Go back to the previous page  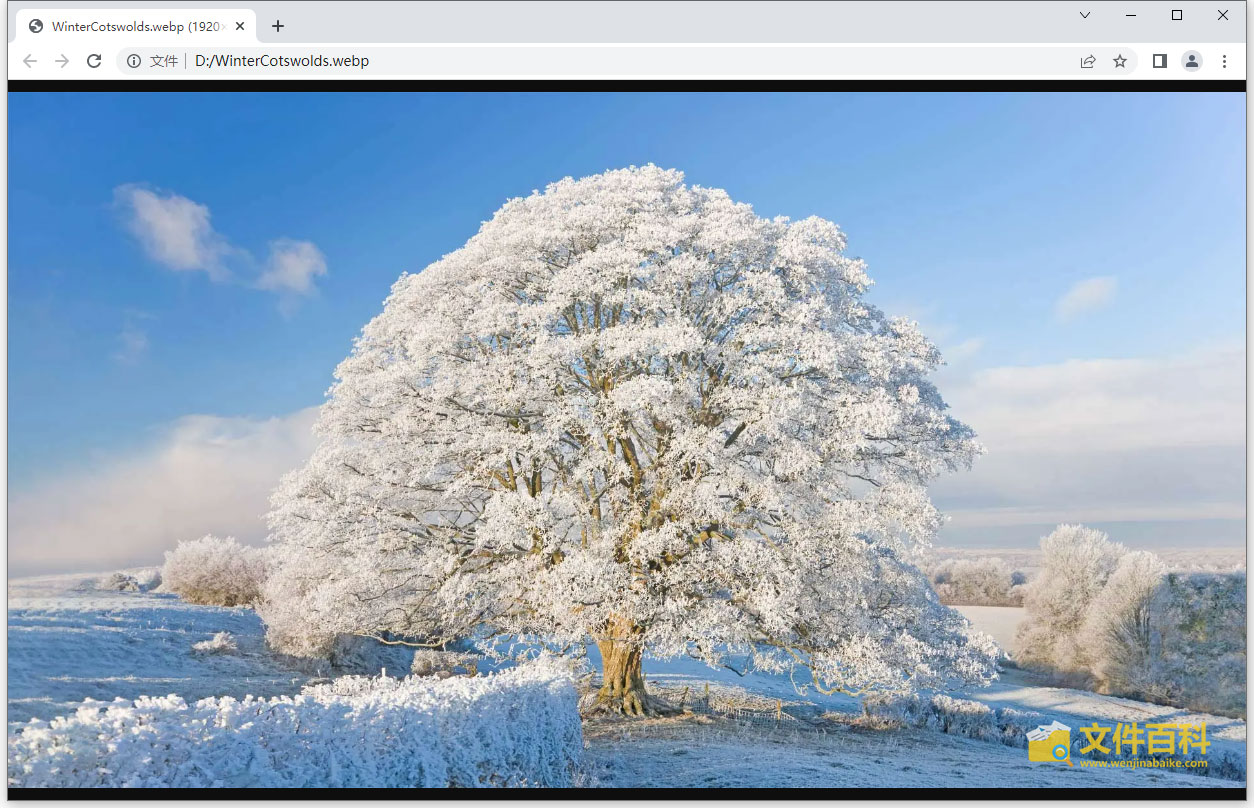30,61
